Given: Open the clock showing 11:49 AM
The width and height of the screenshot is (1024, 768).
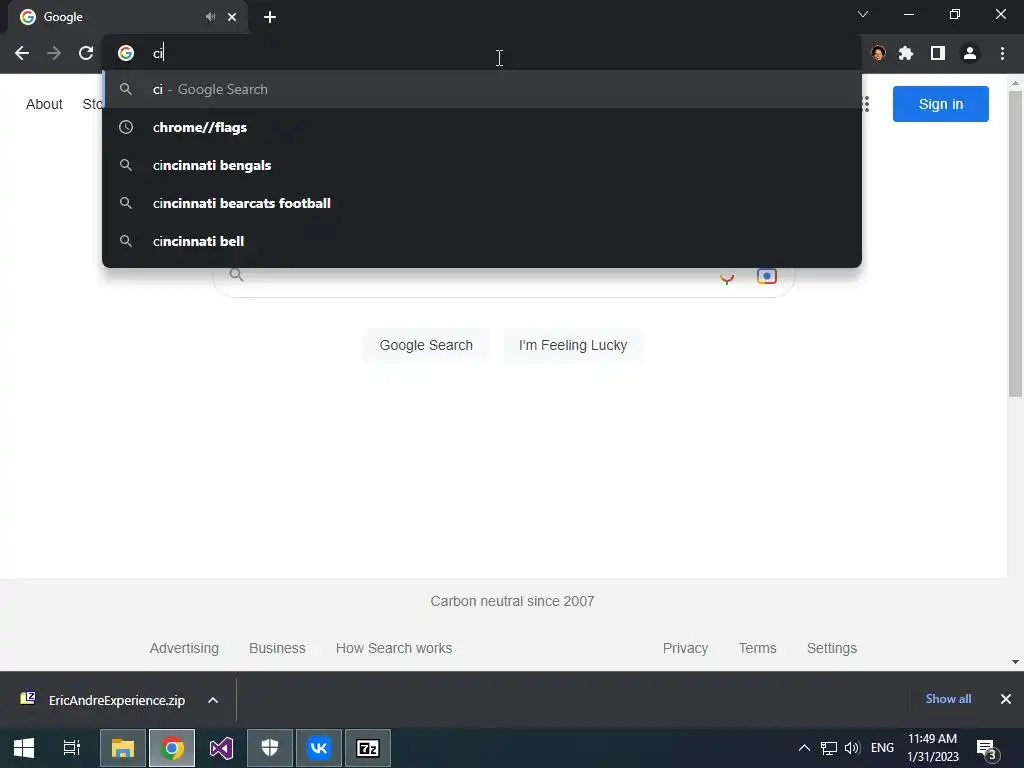Looking at the screenshot, I should pyautogui.click(x=933, y=748).
